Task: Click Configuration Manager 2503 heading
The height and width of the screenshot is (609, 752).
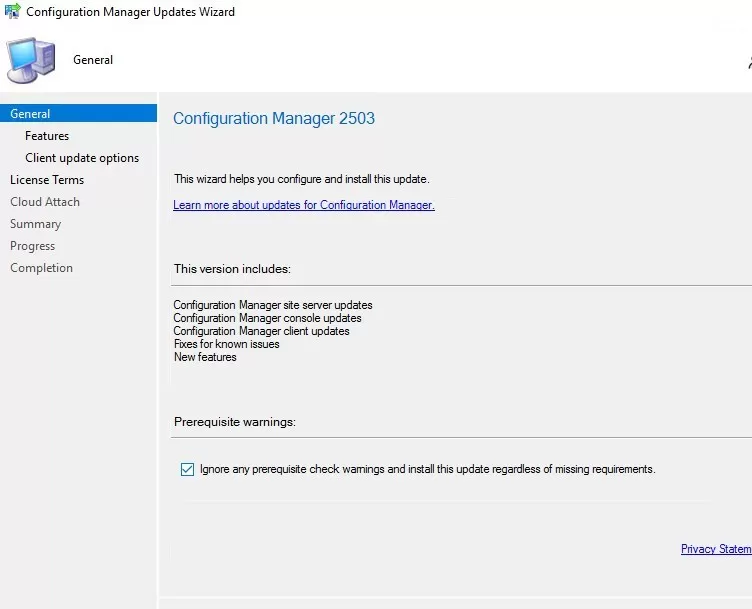Action: pyautogui.click(x=274, y=118)
